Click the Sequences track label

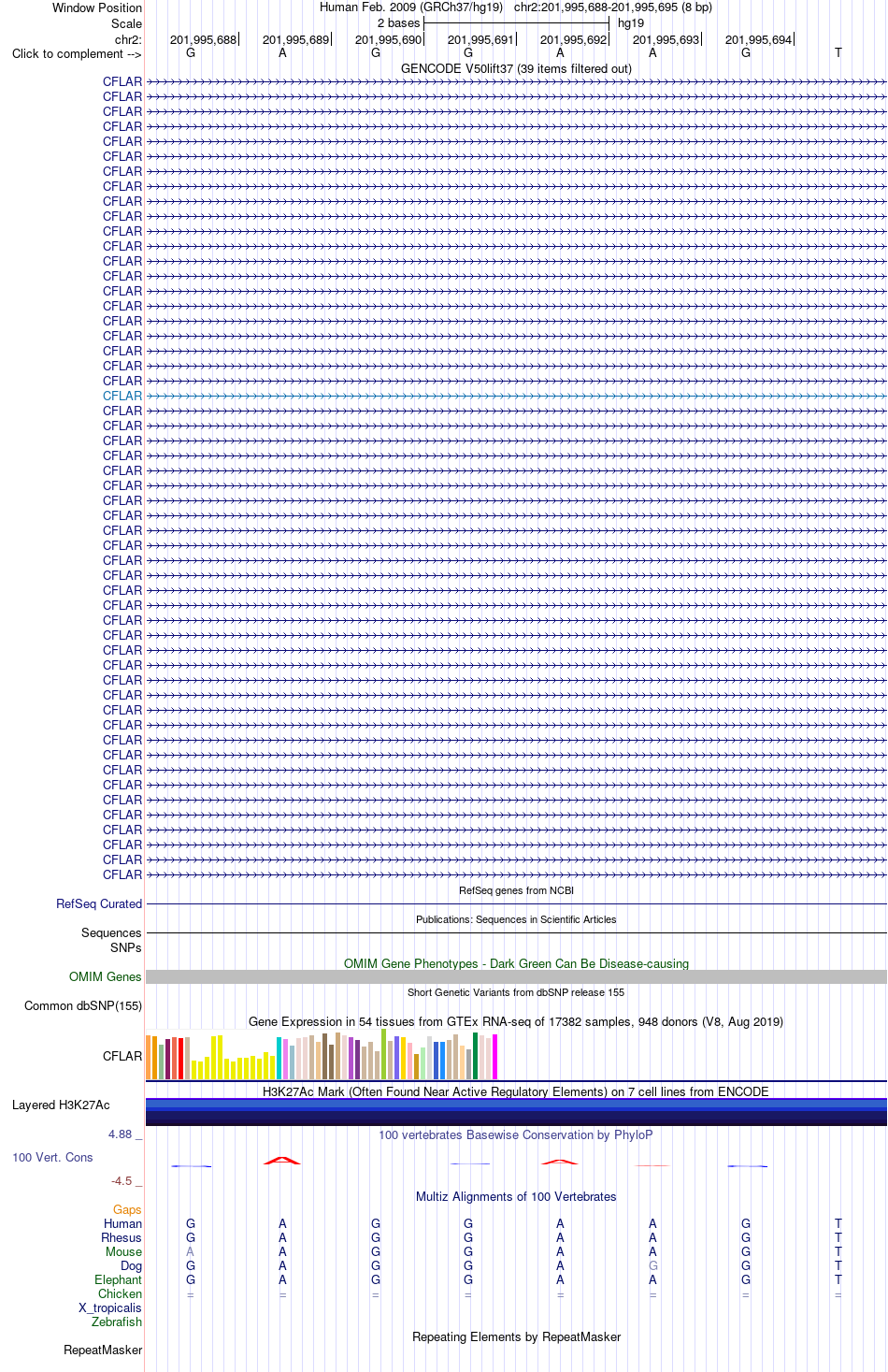(111, 932)
